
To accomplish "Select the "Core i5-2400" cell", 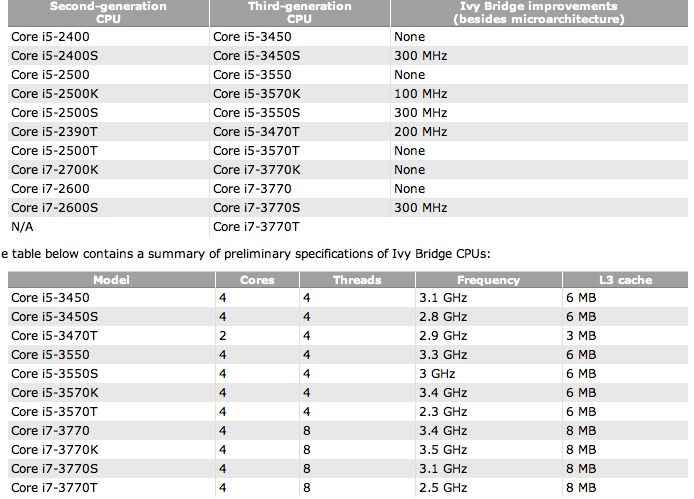I will [x=50, y=37].
